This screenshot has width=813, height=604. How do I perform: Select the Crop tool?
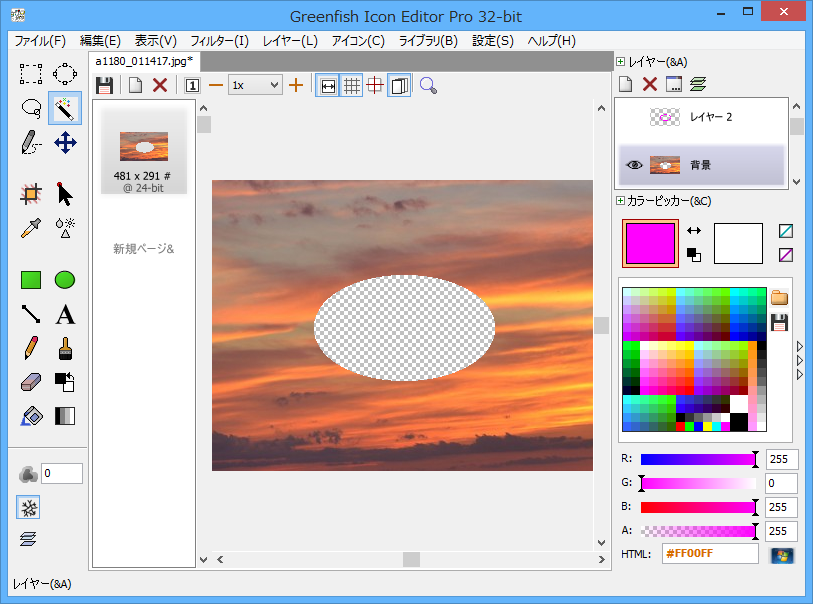31,194
